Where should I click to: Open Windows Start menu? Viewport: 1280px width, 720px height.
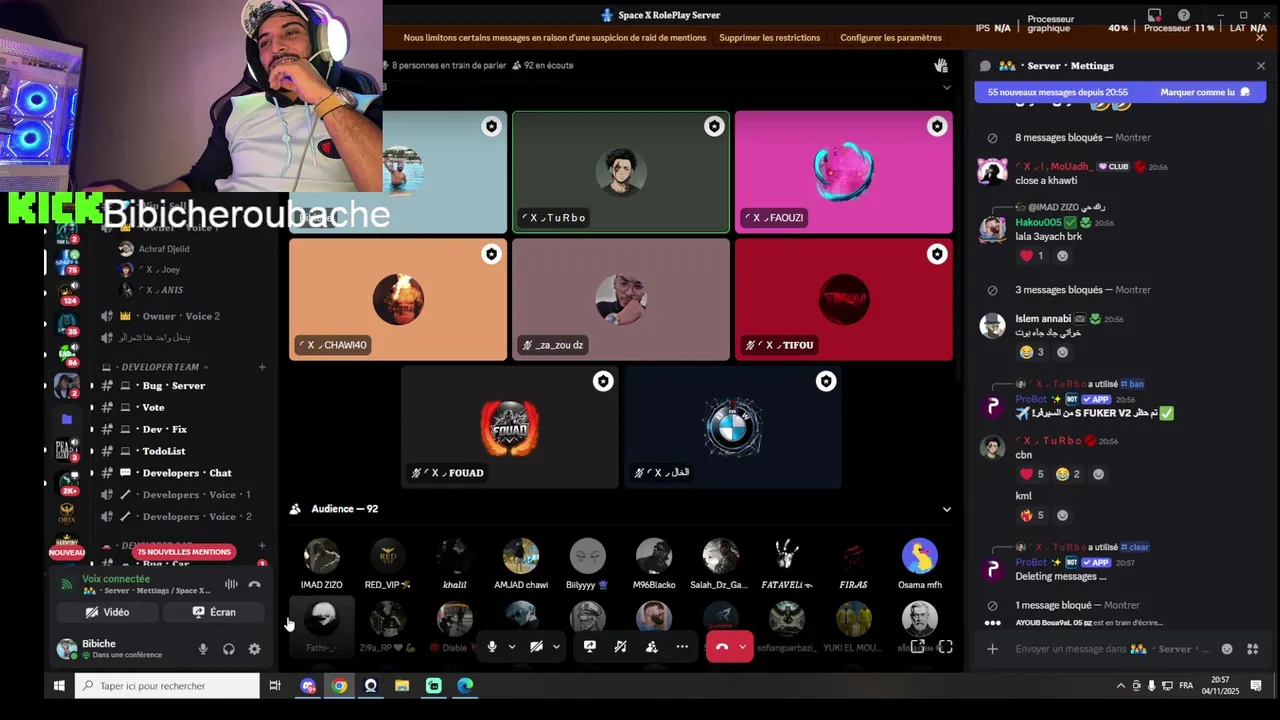(59, 686)
